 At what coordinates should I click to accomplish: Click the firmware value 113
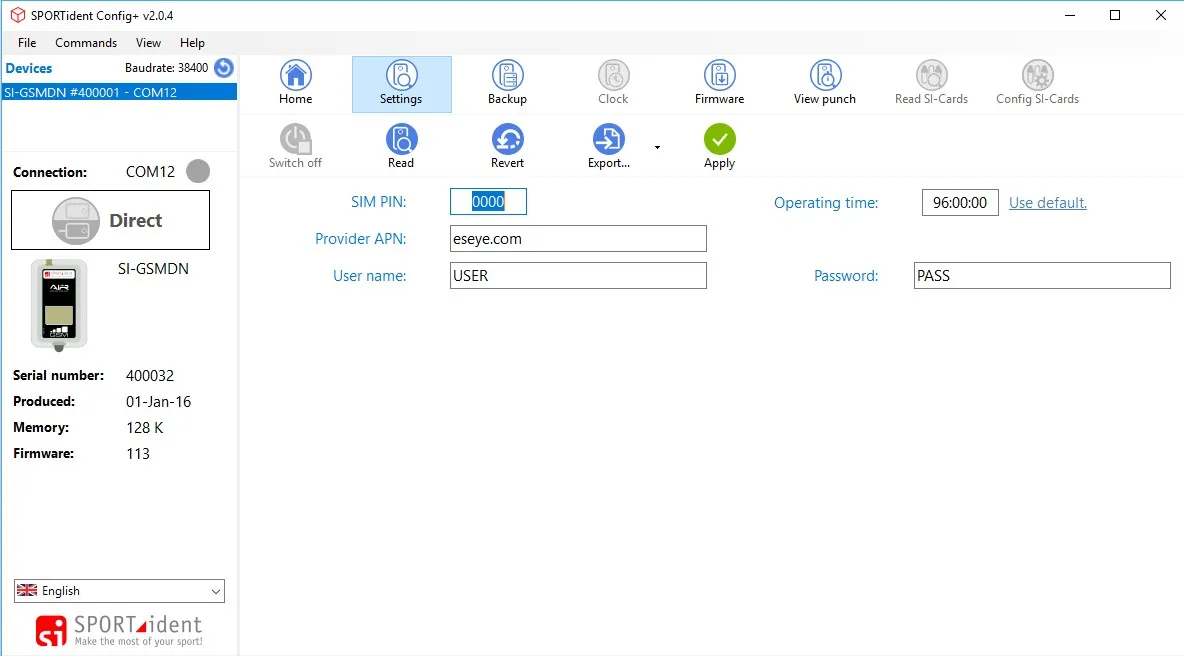(138, 454)
